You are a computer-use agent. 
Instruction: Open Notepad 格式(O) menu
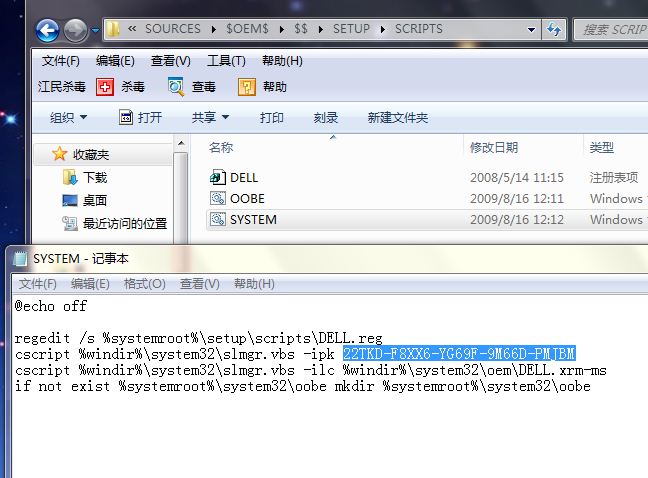tap(145, 284)
